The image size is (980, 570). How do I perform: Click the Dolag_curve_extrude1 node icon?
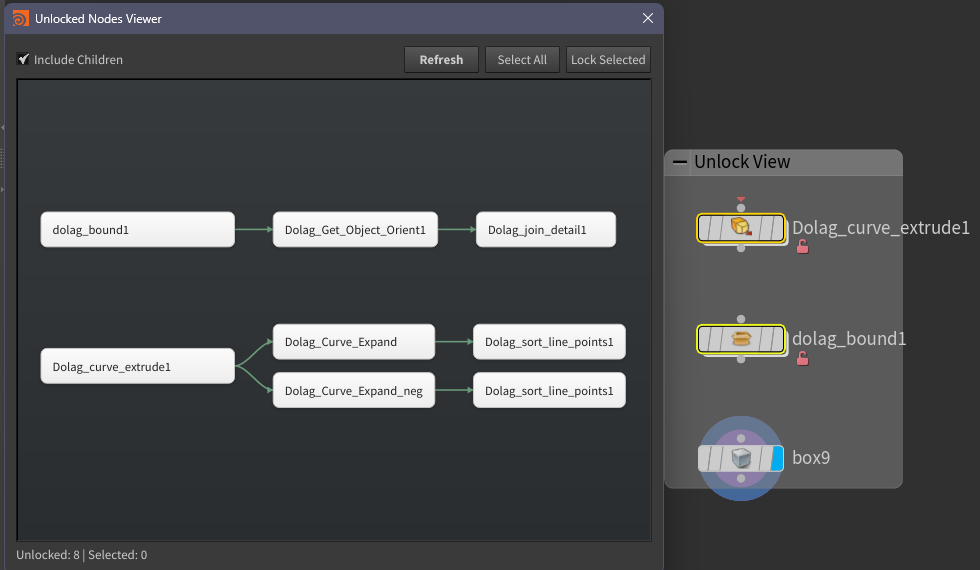coord(740,228)
